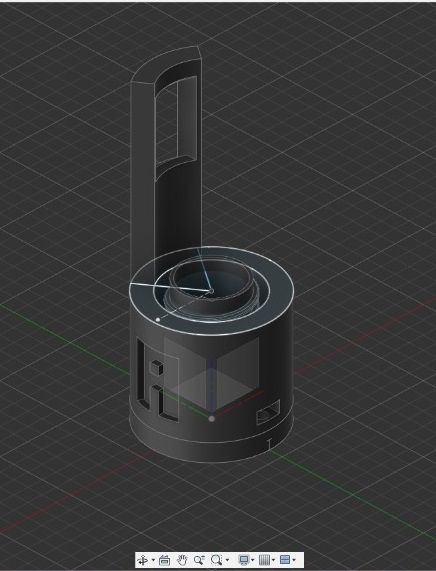Open the Display Settings dropdown arrow
Viewport: 436px width, 571px height.
pyautogui.click(x=252, y=560)
